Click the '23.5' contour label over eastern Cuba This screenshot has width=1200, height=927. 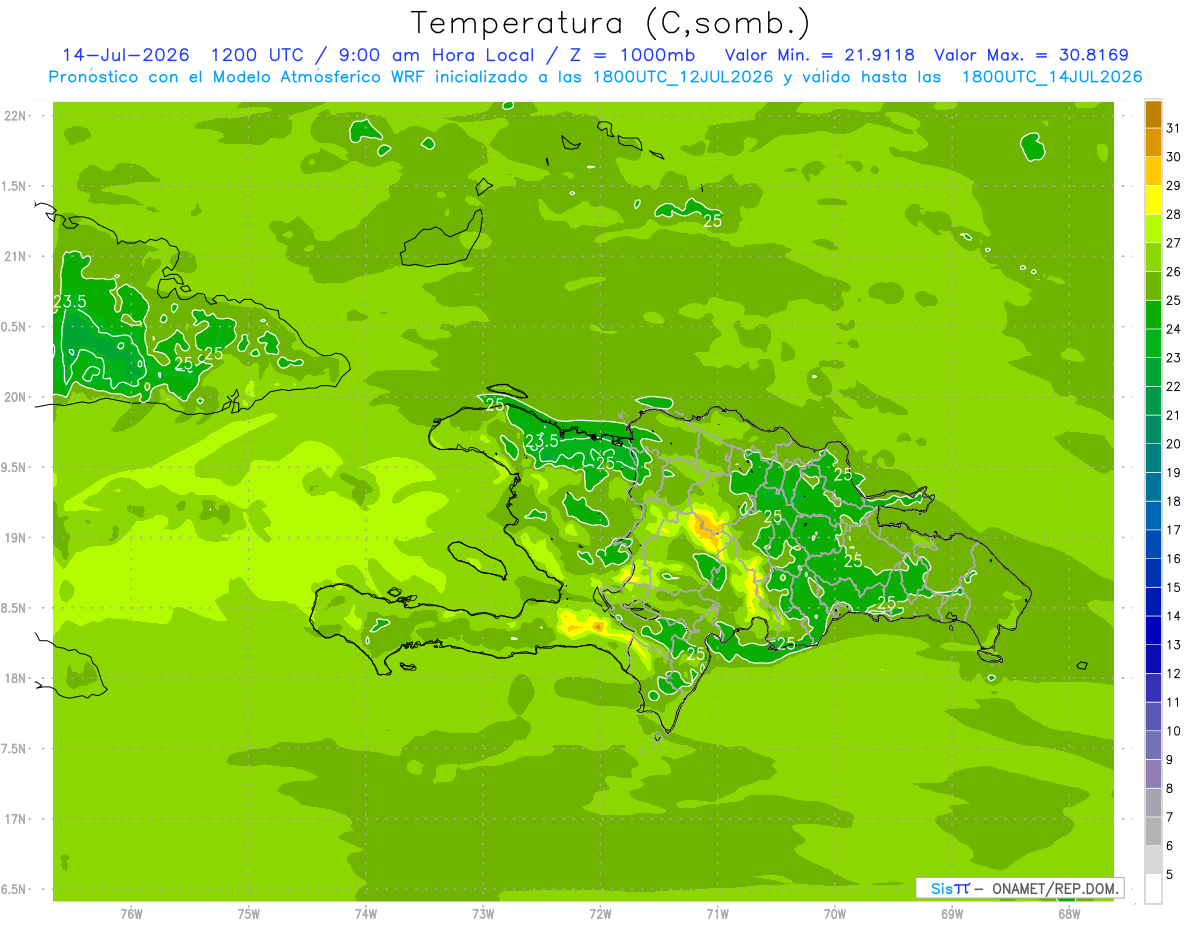[x=70, y=301]
